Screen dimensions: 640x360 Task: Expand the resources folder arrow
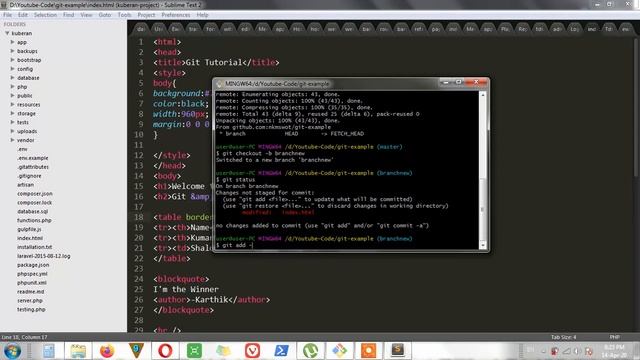point(13,104)
